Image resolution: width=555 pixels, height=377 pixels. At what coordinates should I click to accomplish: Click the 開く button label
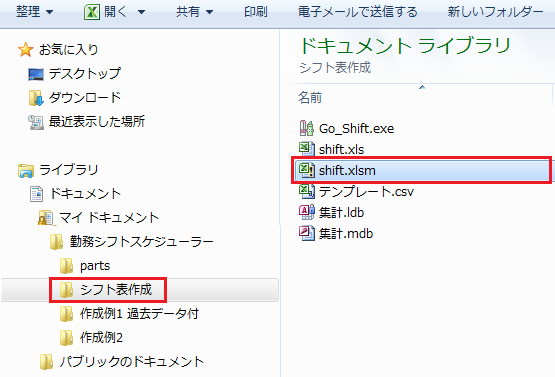[115, 12]
